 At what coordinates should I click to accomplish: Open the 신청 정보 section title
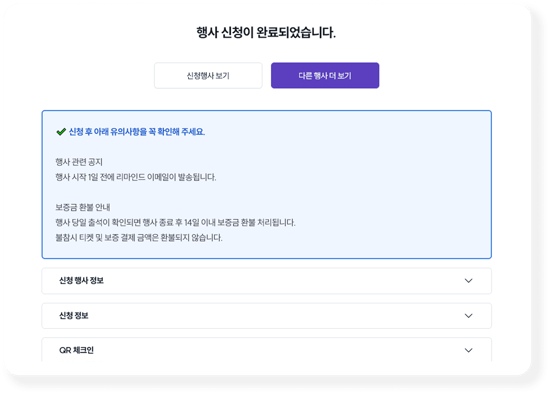(x=74, y=316)
